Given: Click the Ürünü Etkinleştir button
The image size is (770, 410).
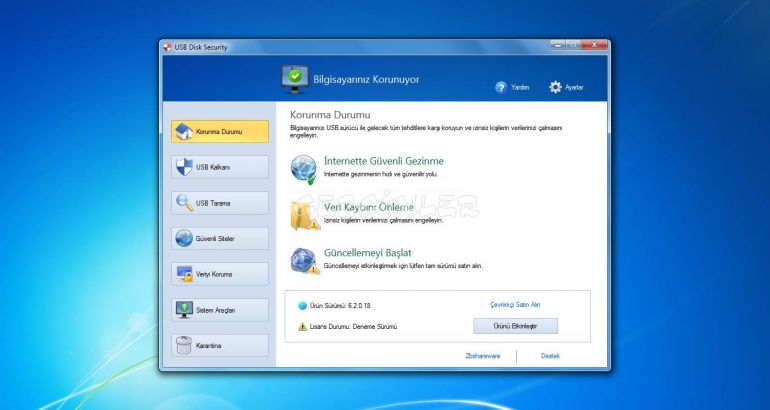Looking at the screenshot, I should [x=515, y=326].
